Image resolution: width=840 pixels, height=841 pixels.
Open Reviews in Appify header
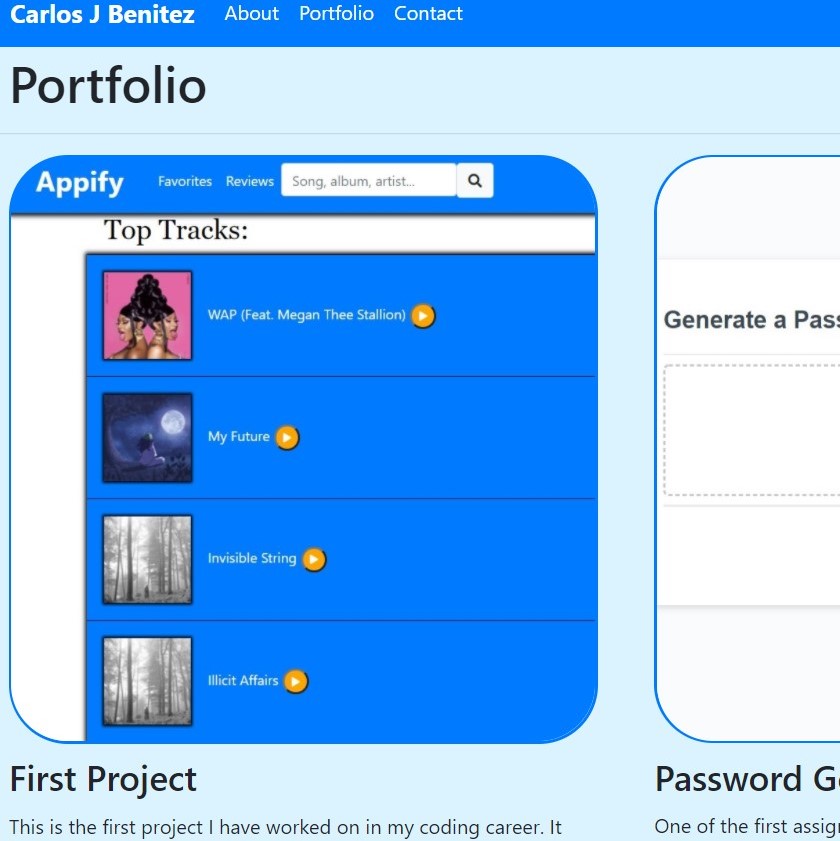pyautogui.click(x=249, y=181)
